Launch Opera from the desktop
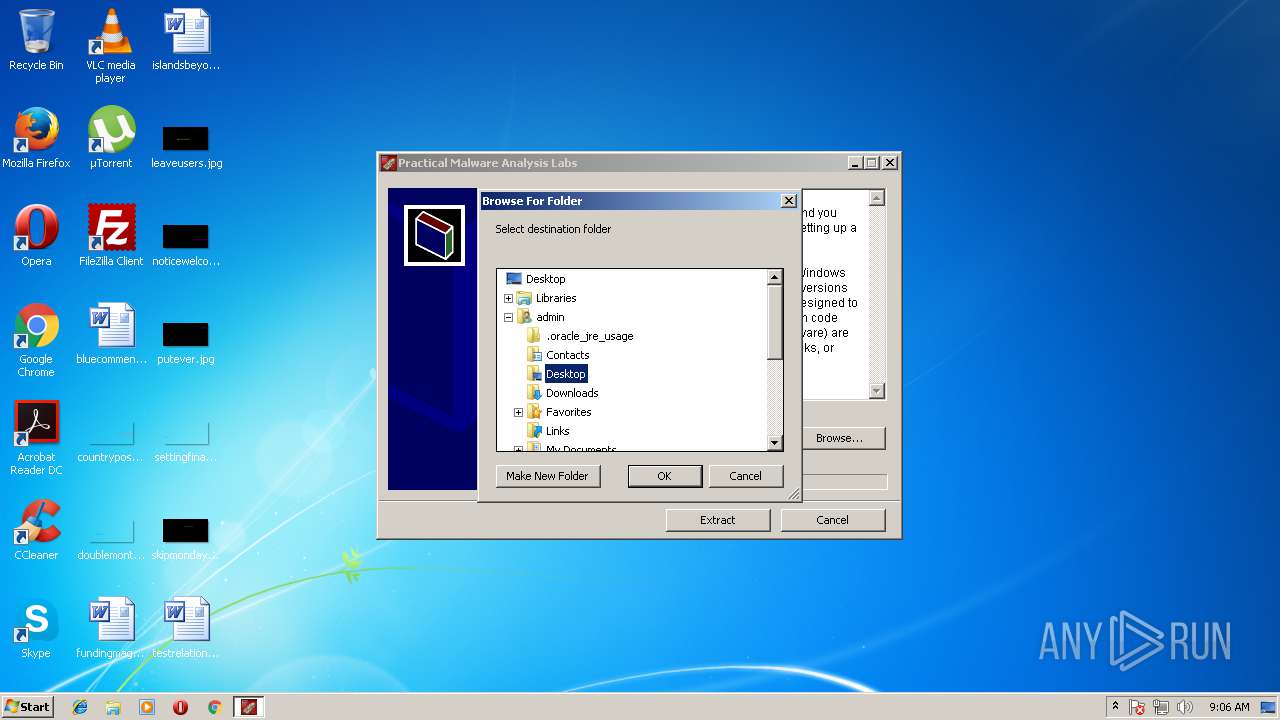1280x720 pixels. coord(36,236)
